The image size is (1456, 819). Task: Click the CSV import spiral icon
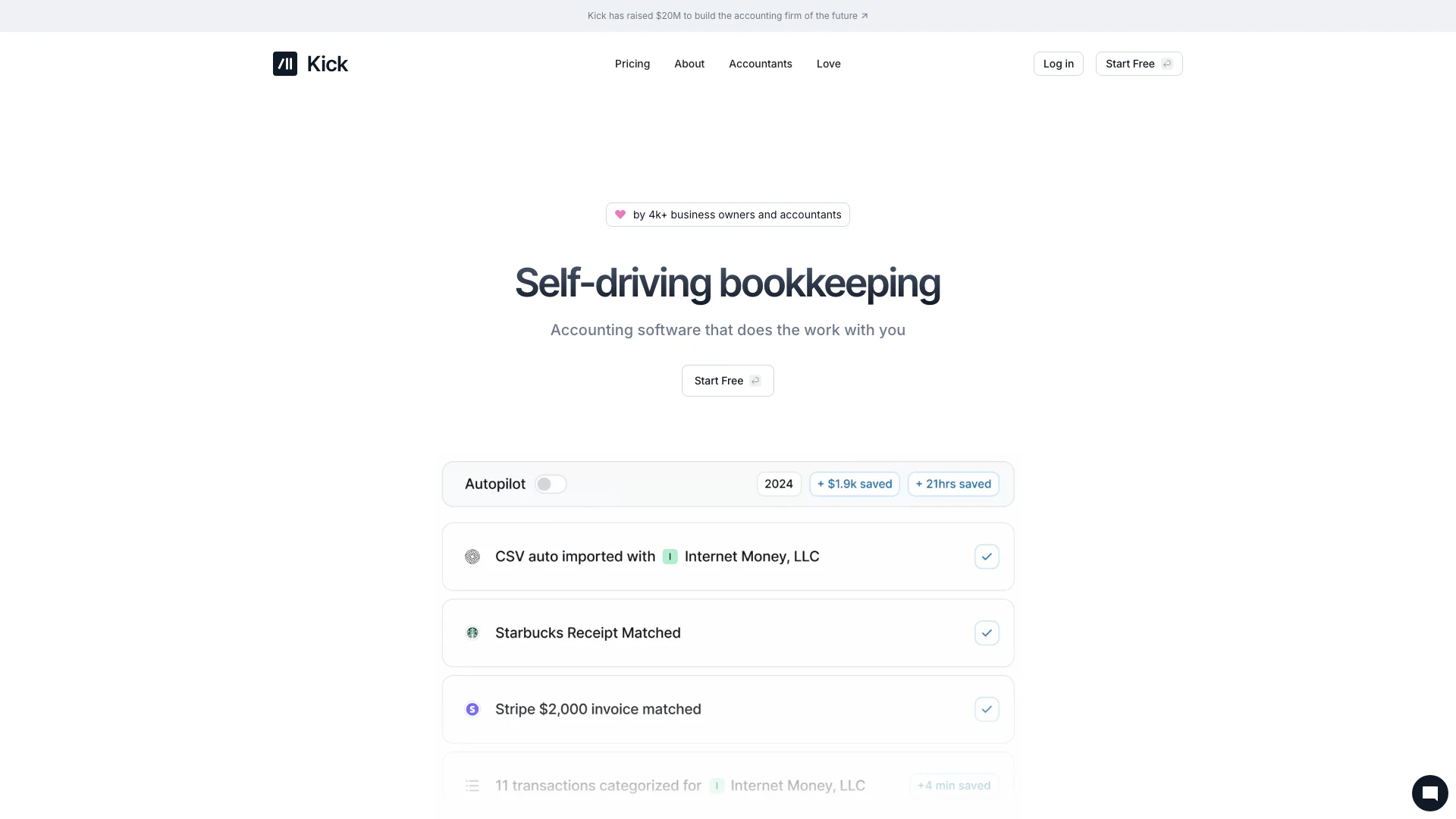pos(472,556)
